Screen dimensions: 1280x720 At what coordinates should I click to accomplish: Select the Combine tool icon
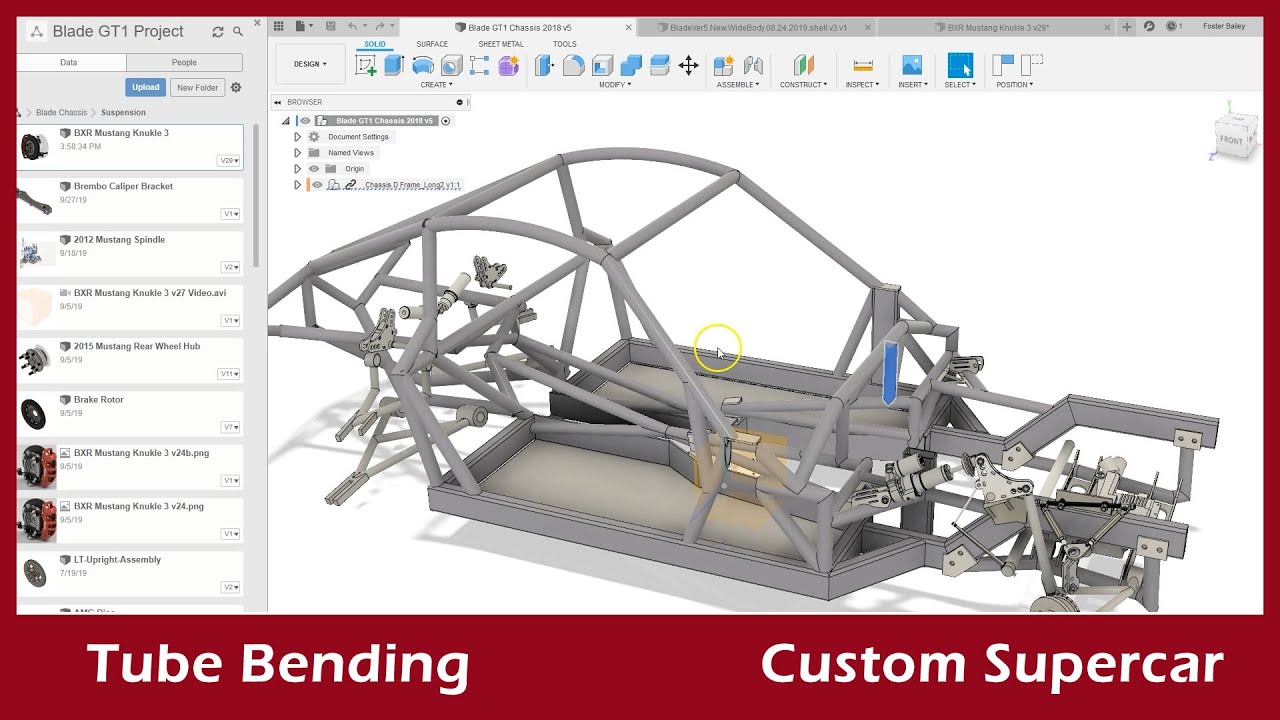pos(631,66)
